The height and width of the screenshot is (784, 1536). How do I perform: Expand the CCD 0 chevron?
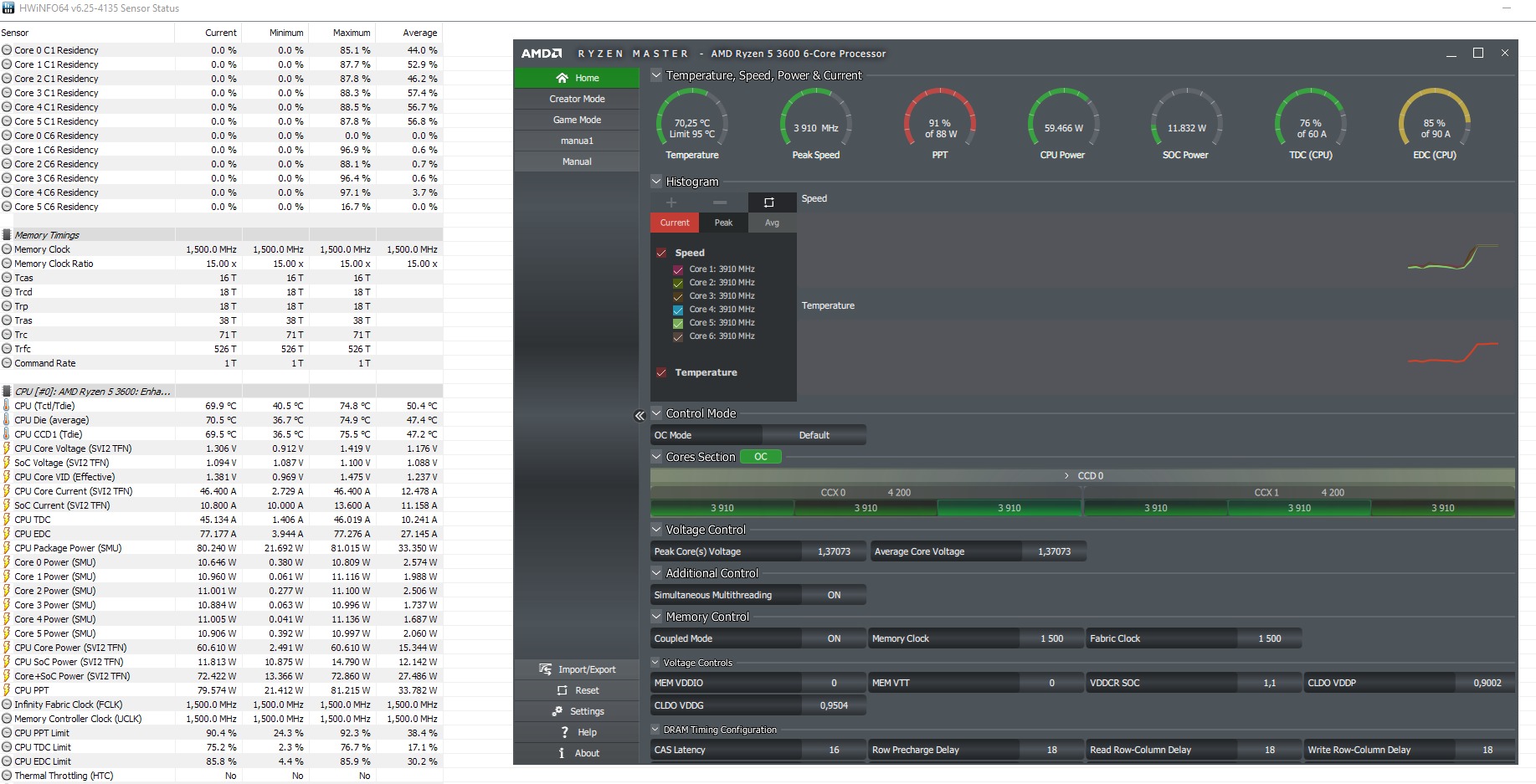(1066, 476)
